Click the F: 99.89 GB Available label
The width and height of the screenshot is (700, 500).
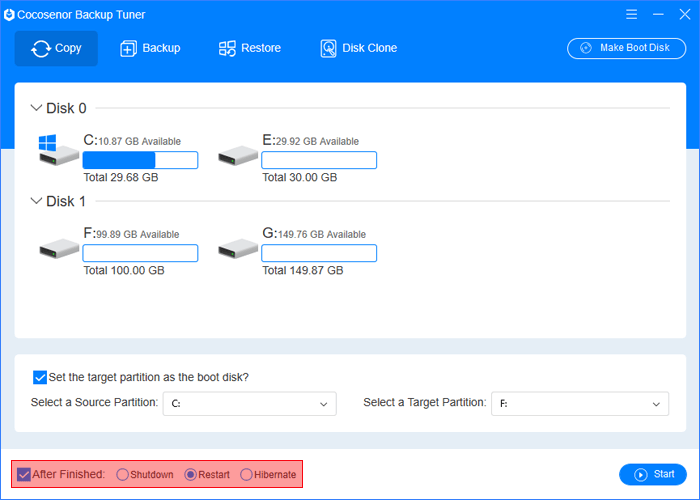[x=131, y=233]
